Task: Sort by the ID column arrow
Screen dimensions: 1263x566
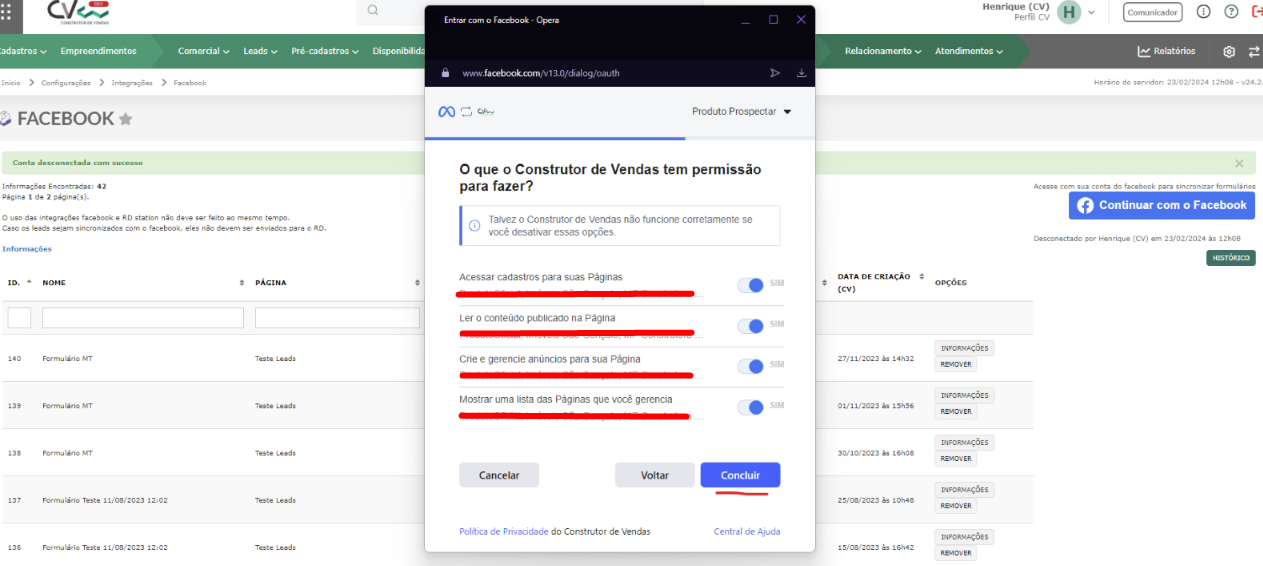Action: (29, 282)
